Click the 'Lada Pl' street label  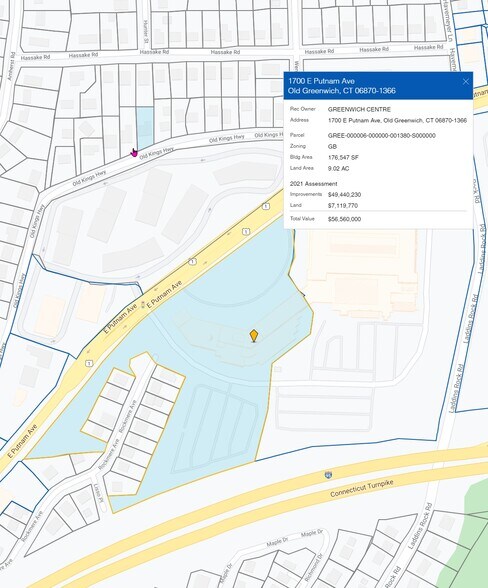click(98, 492)
